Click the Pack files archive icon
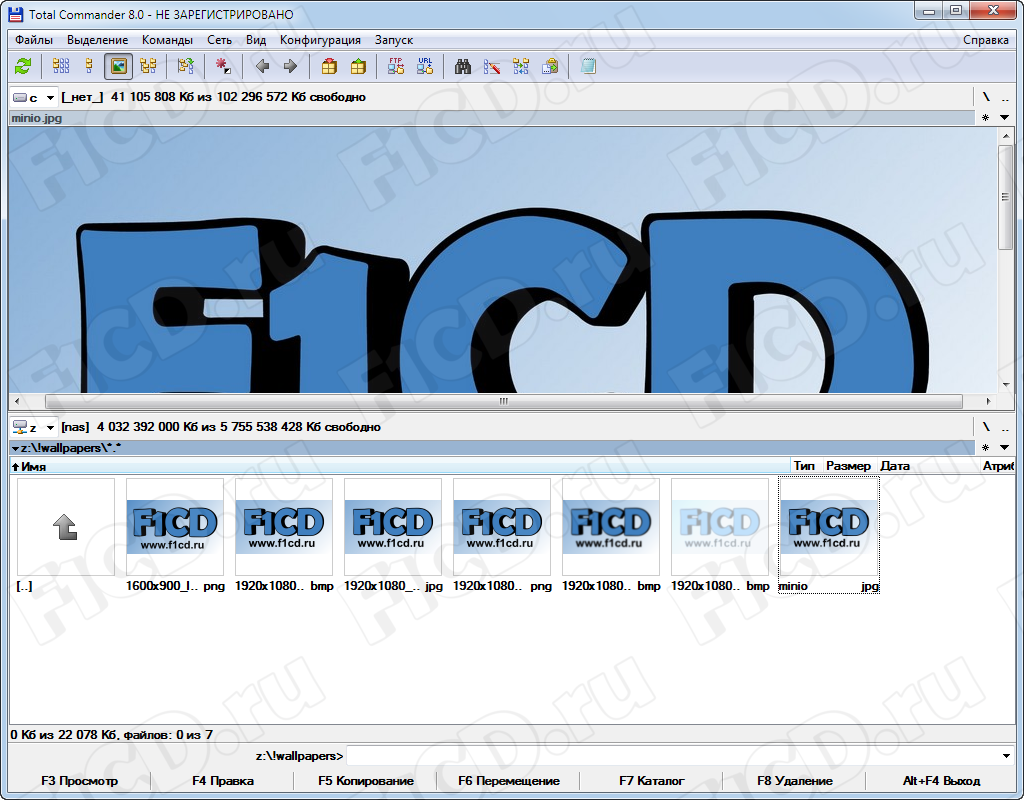 tap(329, 66)
